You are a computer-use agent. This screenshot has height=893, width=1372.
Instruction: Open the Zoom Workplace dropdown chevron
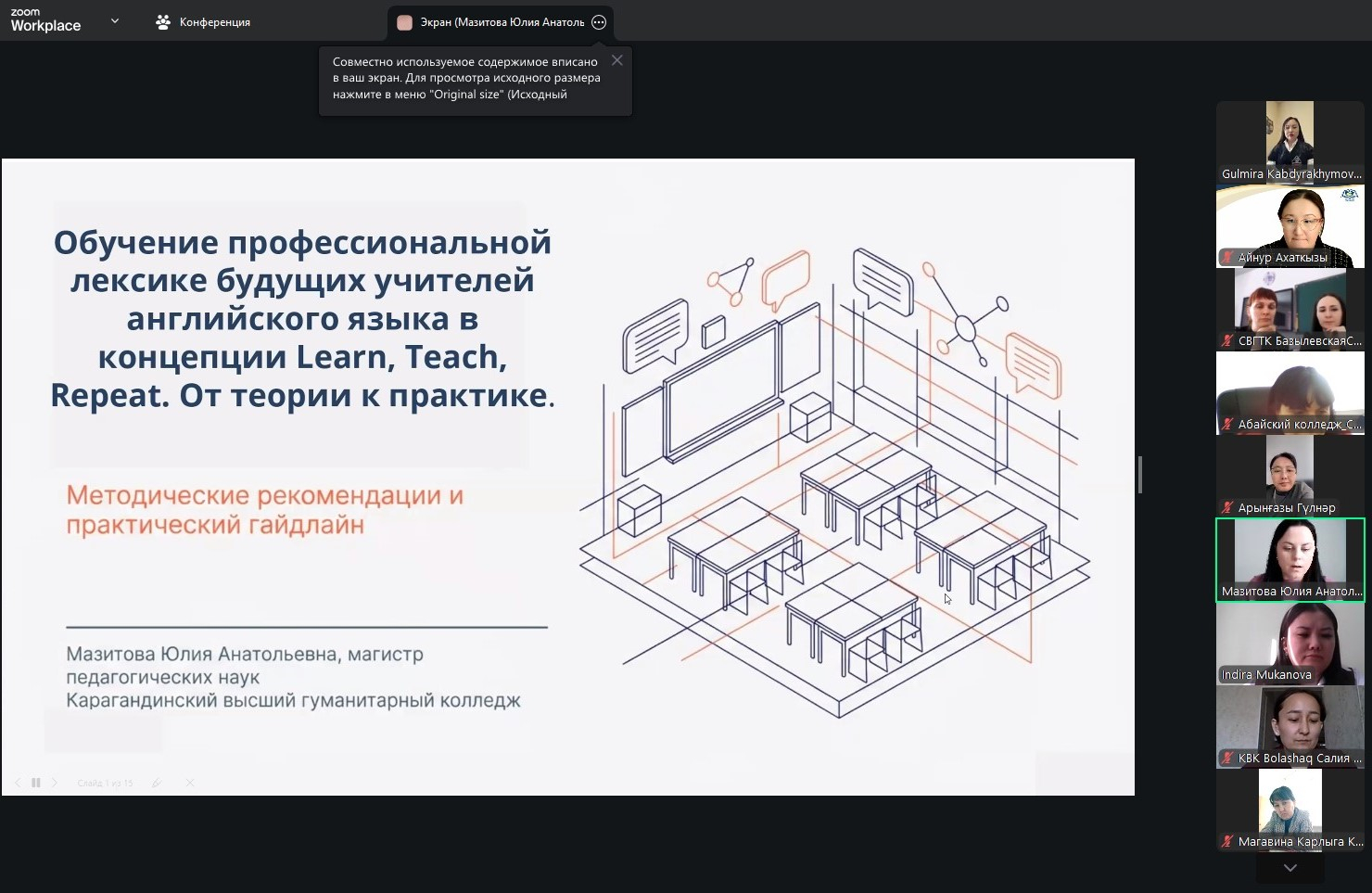114,20
